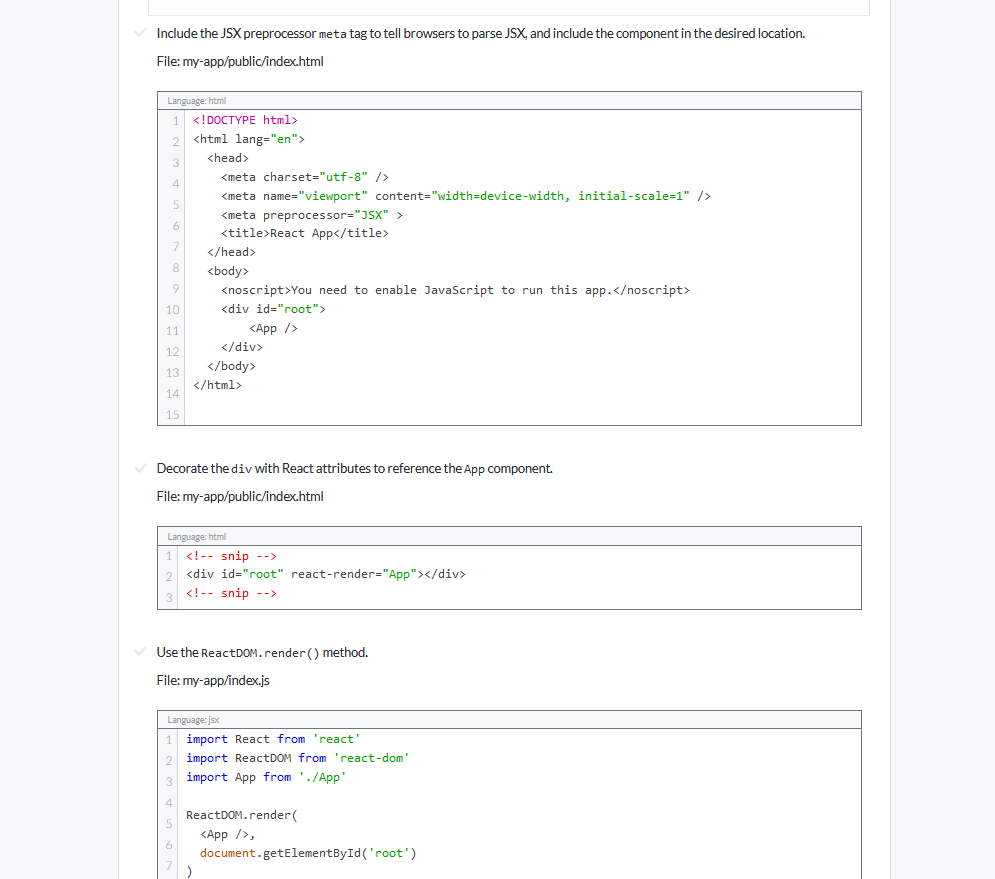The height and width of the screenshot is (879, 995).
Task: Click the first '<!-- snip -->' comment line
Action: 231,556
